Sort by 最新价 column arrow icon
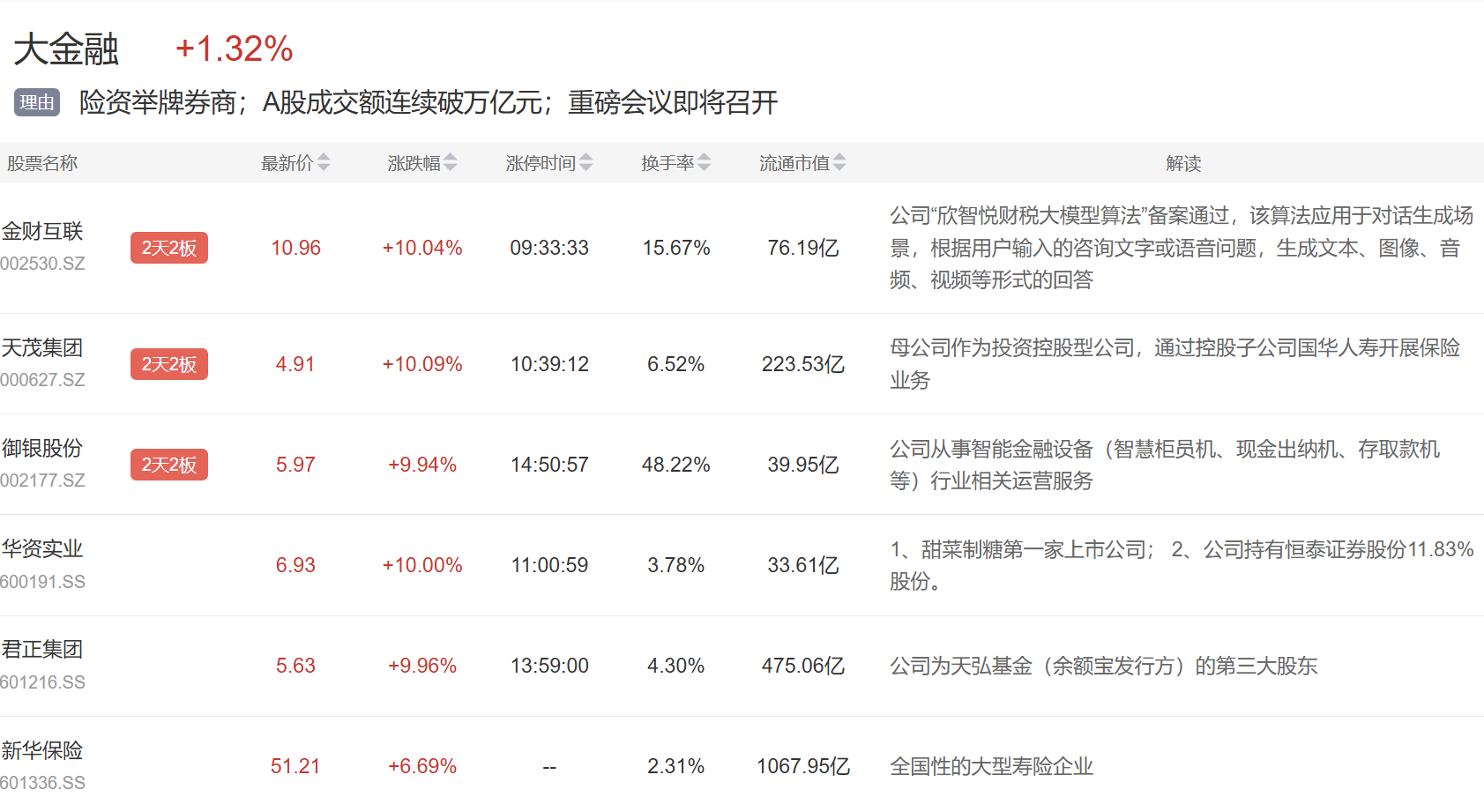This screenshot has height=812, width=1484. (x=324, y=163)
